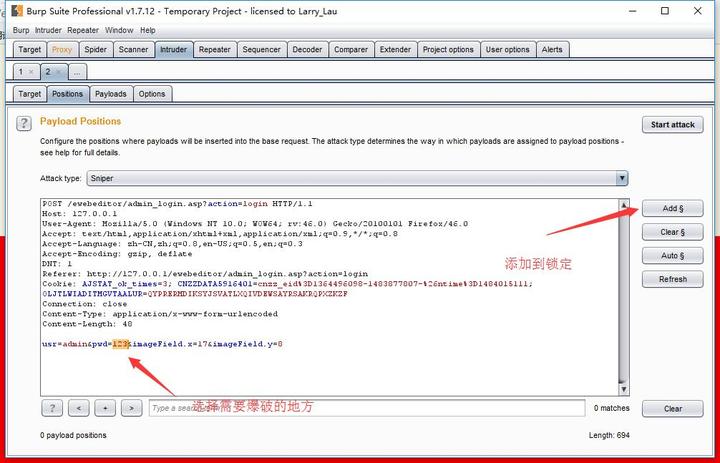Focus the search term input field

pyautogui.click(x=367, y=408)
